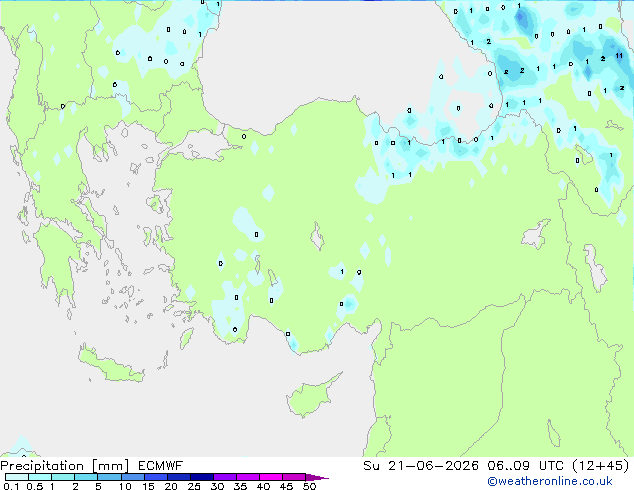Select the darkest navy 25 to 30 legend swatch

tap(202, 477)
